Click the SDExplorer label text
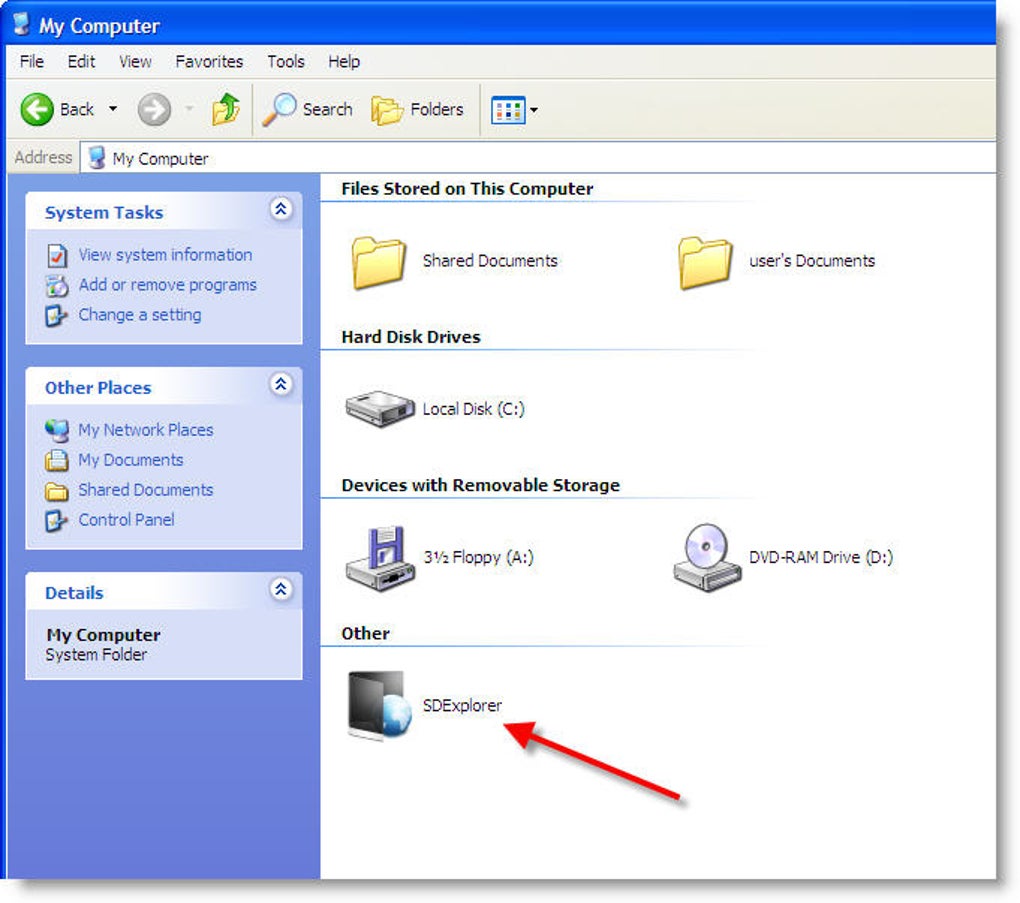Viewport: 1020px width, 903px height. [x=462, y=705]
